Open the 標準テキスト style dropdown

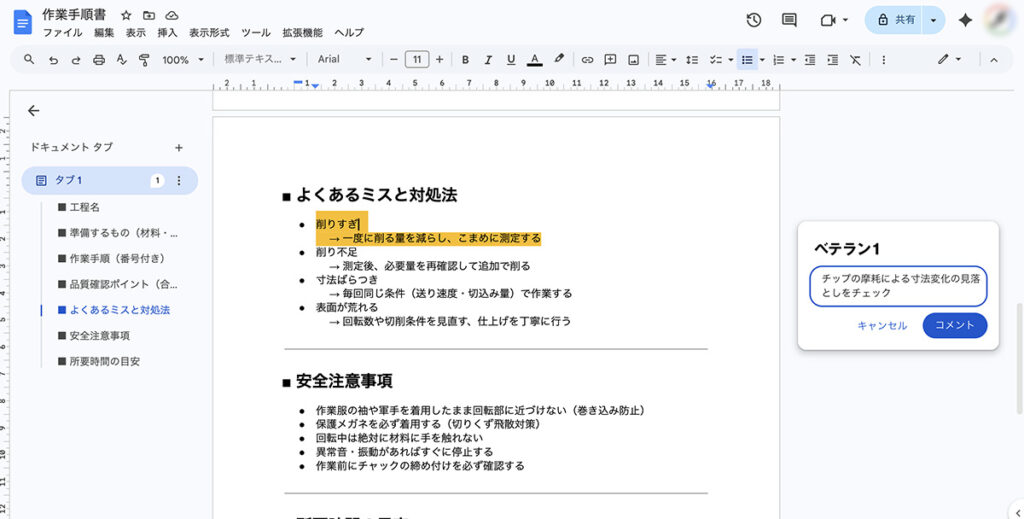[260, 59]
